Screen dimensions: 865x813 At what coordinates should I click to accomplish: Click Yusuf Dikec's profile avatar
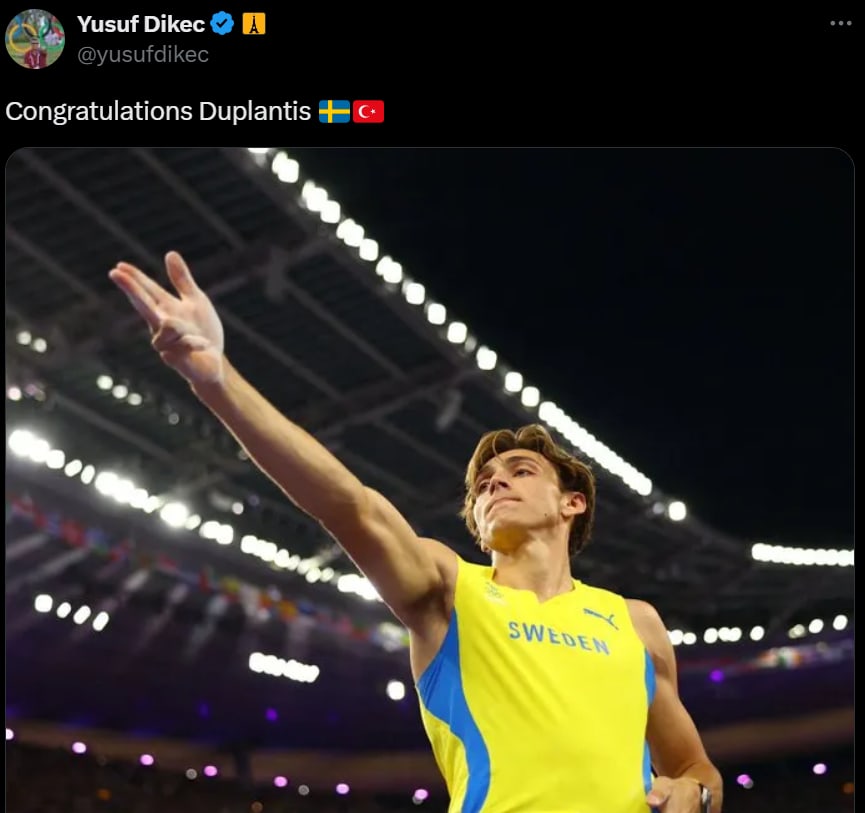click(x=35, y=39)
